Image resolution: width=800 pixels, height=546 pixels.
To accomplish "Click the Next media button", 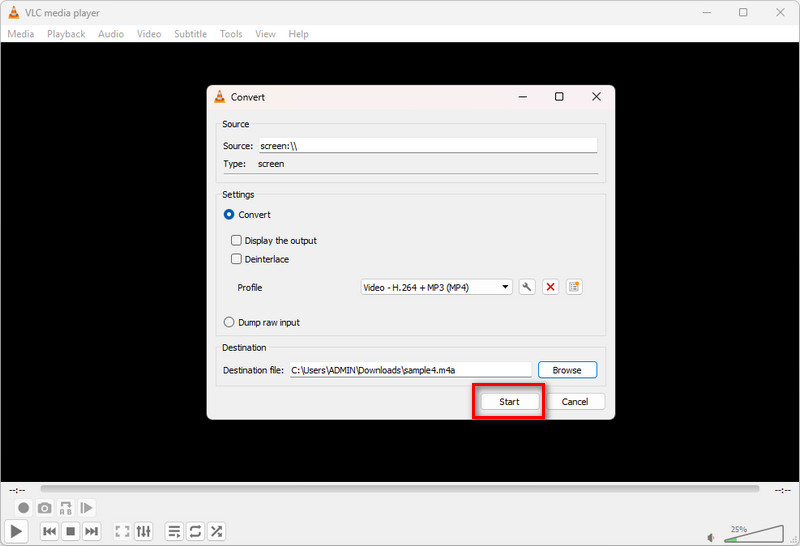I will pyautogui.click(x=91, y=531).
